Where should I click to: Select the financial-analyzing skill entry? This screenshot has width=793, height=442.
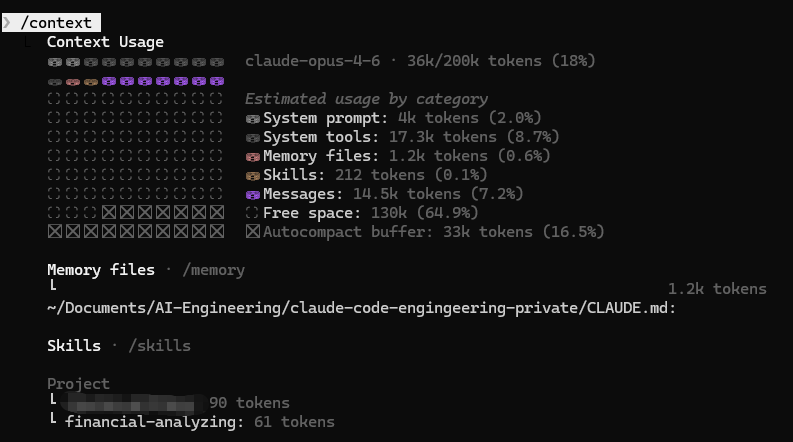154,422
